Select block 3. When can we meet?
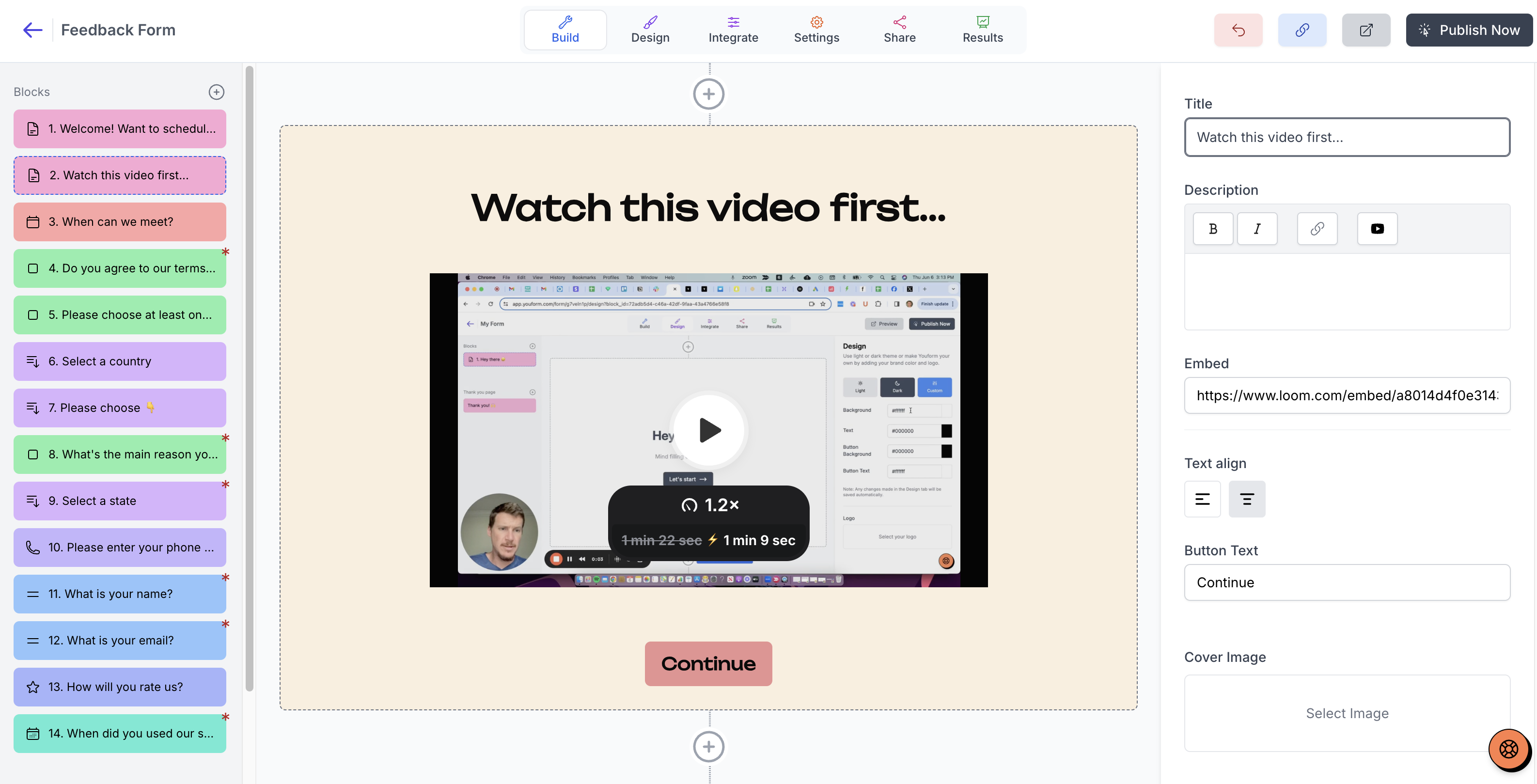 coord(120,222)
